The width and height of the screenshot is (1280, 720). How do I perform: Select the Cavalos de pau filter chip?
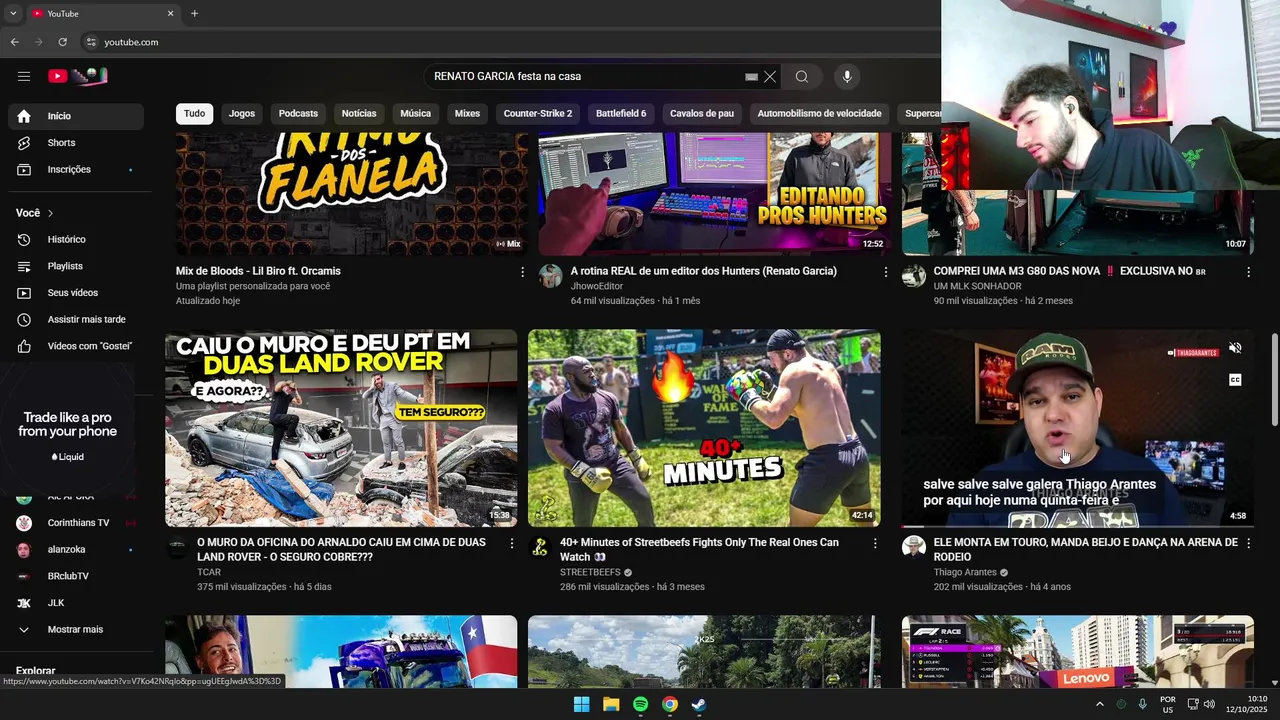(702, 113)
